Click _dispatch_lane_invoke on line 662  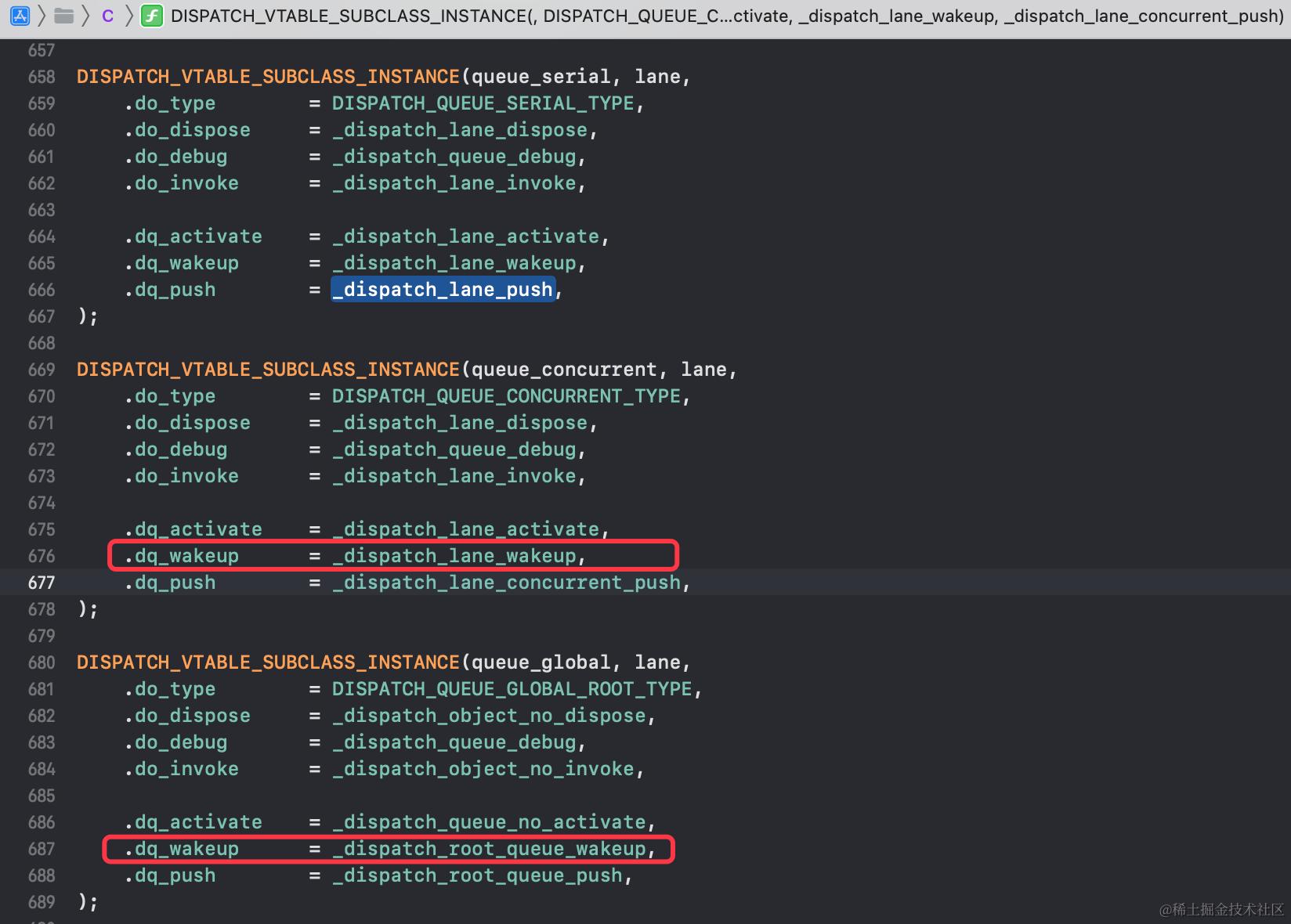[454, 183]
